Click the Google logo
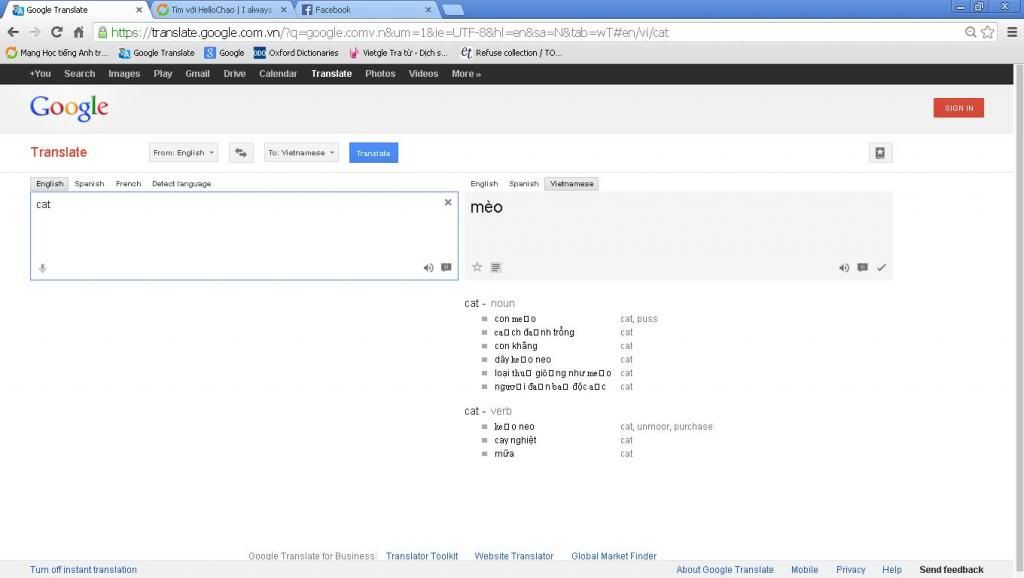1024x578 pixels. (x=69, y=108)
